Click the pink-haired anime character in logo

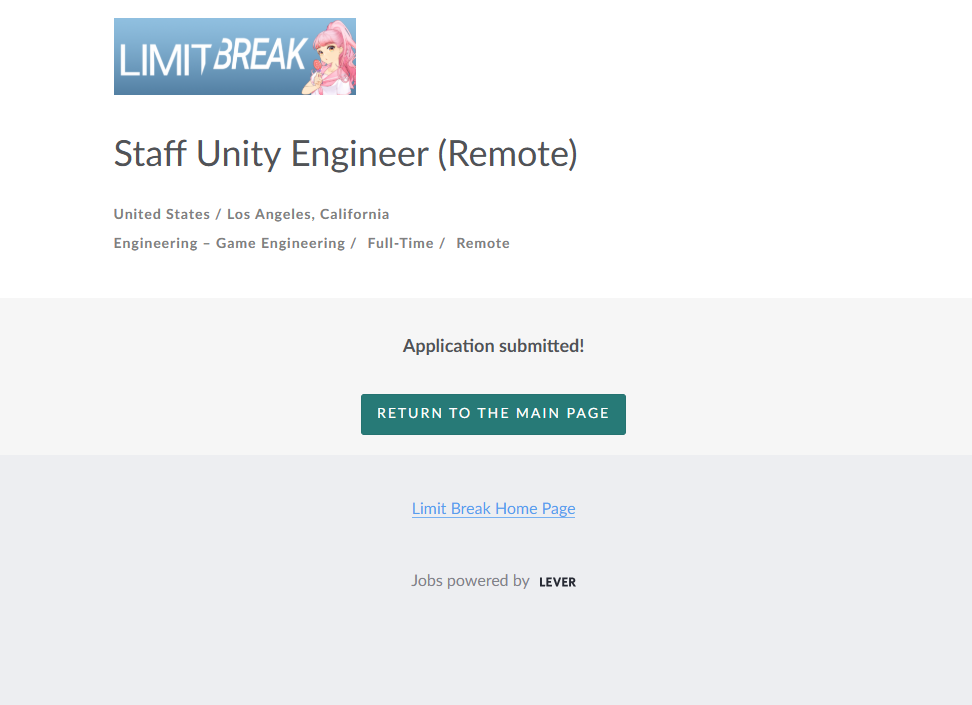(x=331, y=57)
